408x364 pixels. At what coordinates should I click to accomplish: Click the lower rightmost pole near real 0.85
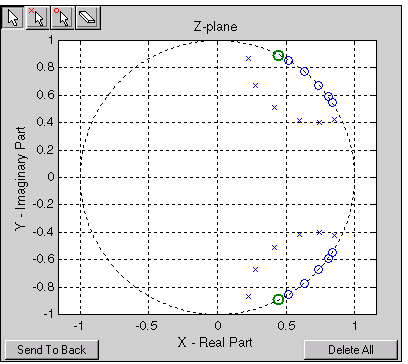pos(334,235)
